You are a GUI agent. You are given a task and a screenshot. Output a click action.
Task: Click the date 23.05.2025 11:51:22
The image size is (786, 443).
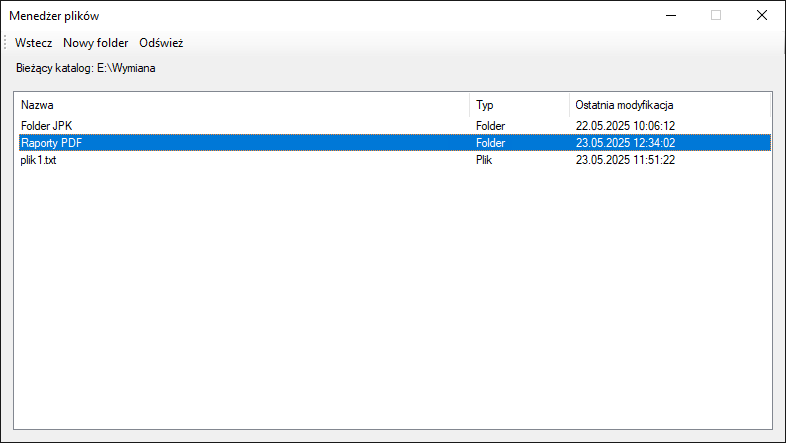point(625,160)
